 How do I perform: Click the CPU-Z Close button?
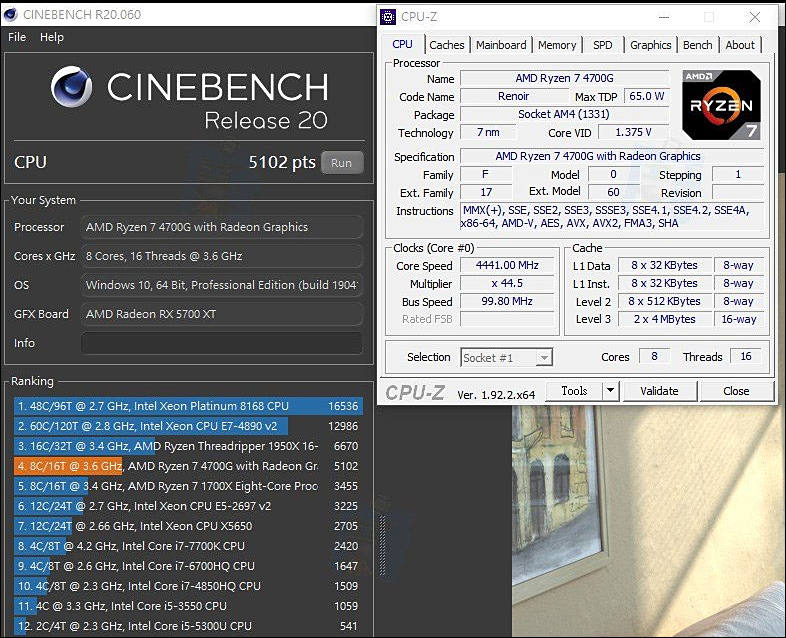pyautogui.click(x=736, y=391)
